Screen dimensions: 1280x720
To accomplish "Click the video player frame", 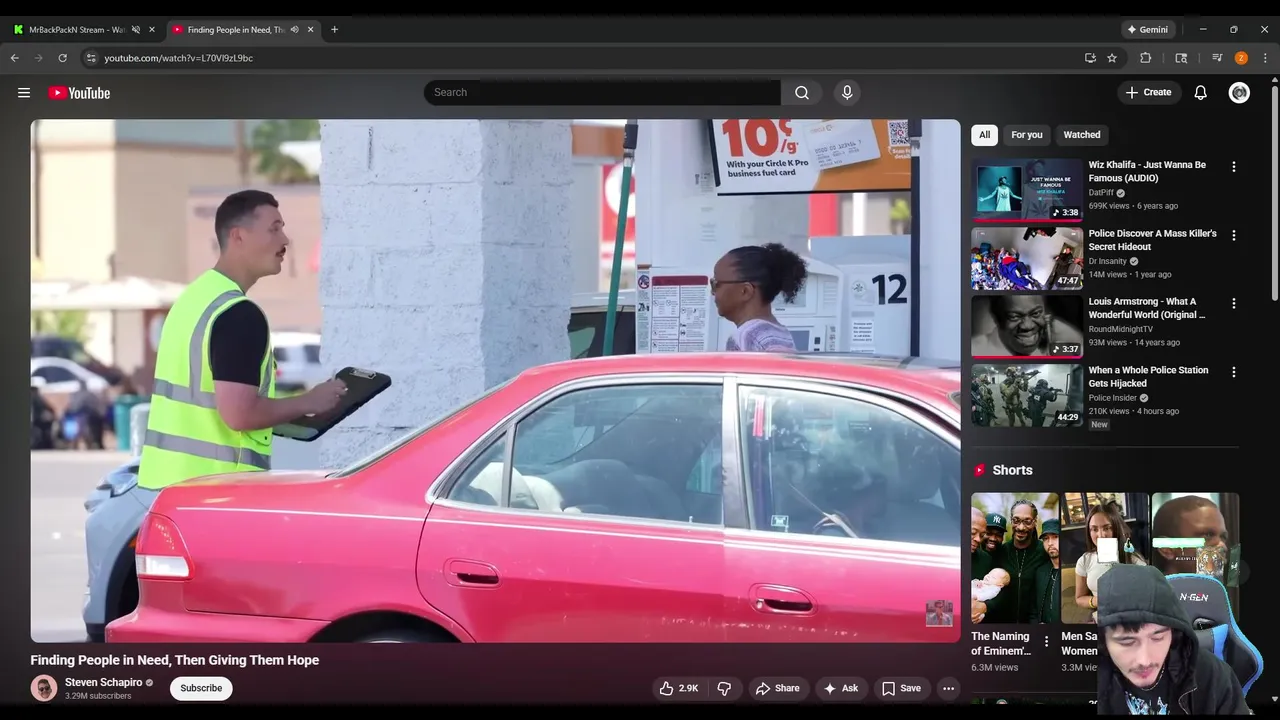I will [x=495, y=381].
